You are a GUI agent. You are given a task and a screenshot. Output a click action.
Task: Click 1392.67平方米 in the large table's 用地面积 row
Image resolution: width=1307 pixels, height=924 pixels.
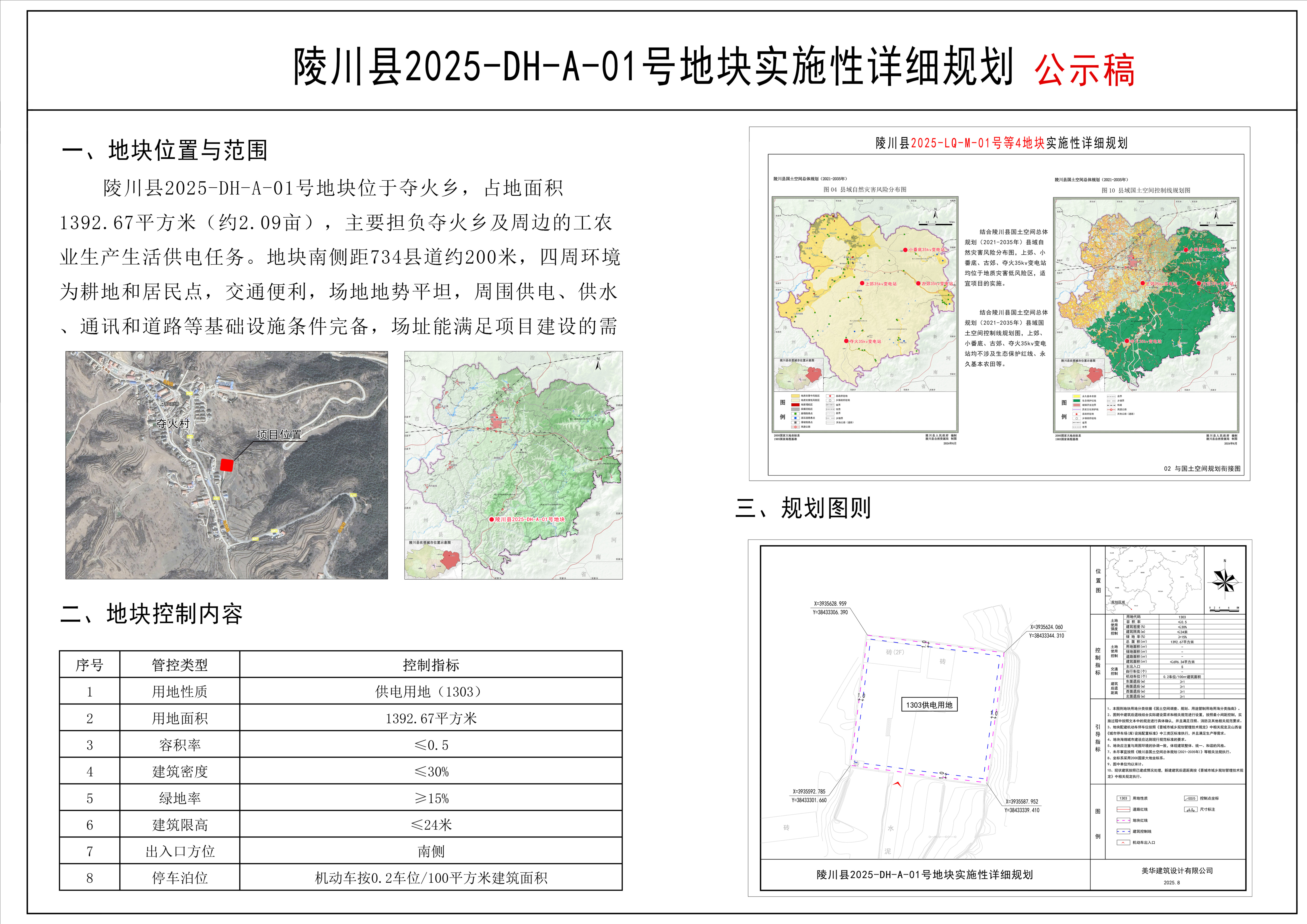coord(431,718)
